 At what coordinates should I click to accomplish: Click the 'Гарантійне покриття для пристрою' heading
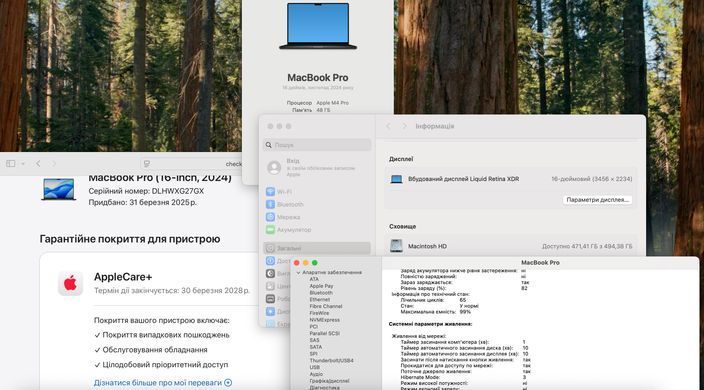[130, 239]
